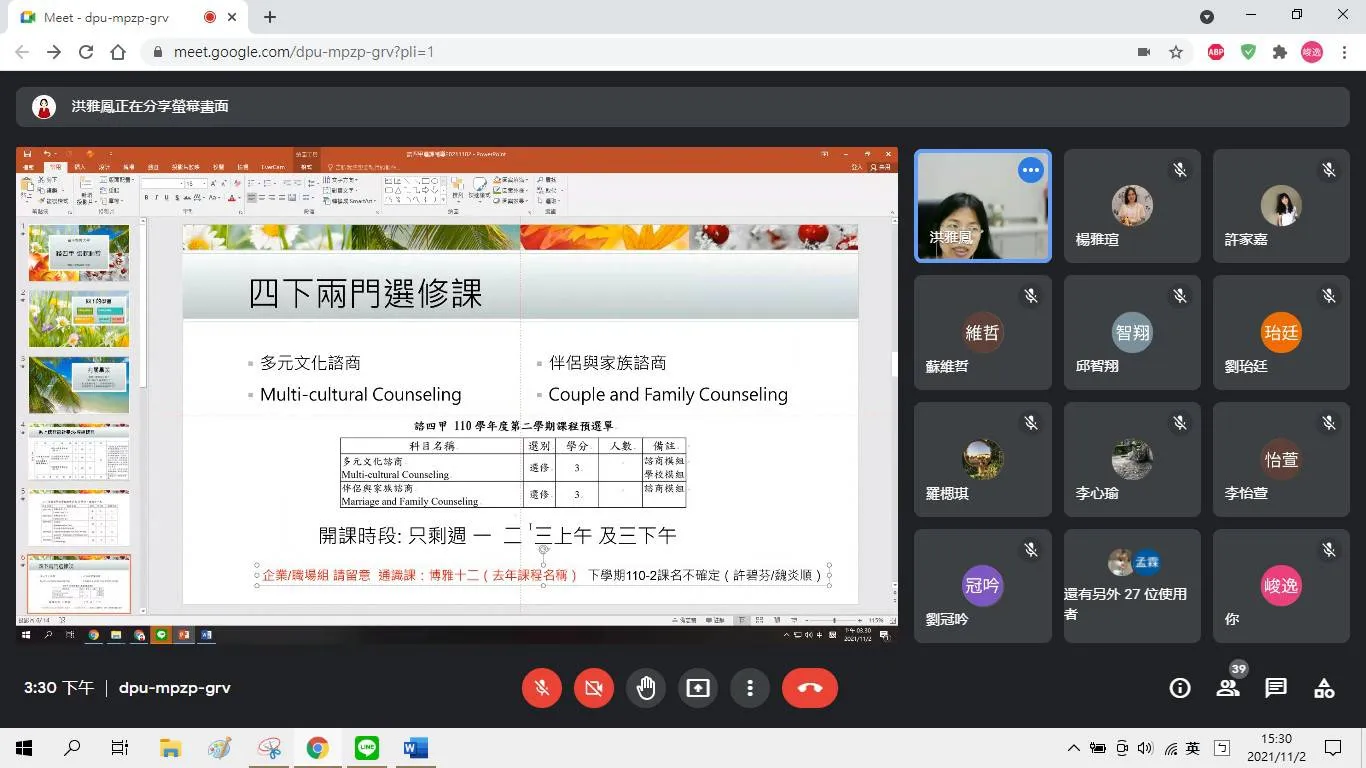The width and height of the screenshot is (1366, 768).
Task: Open Chrome three-dot menu
Action: [1344, 52]
